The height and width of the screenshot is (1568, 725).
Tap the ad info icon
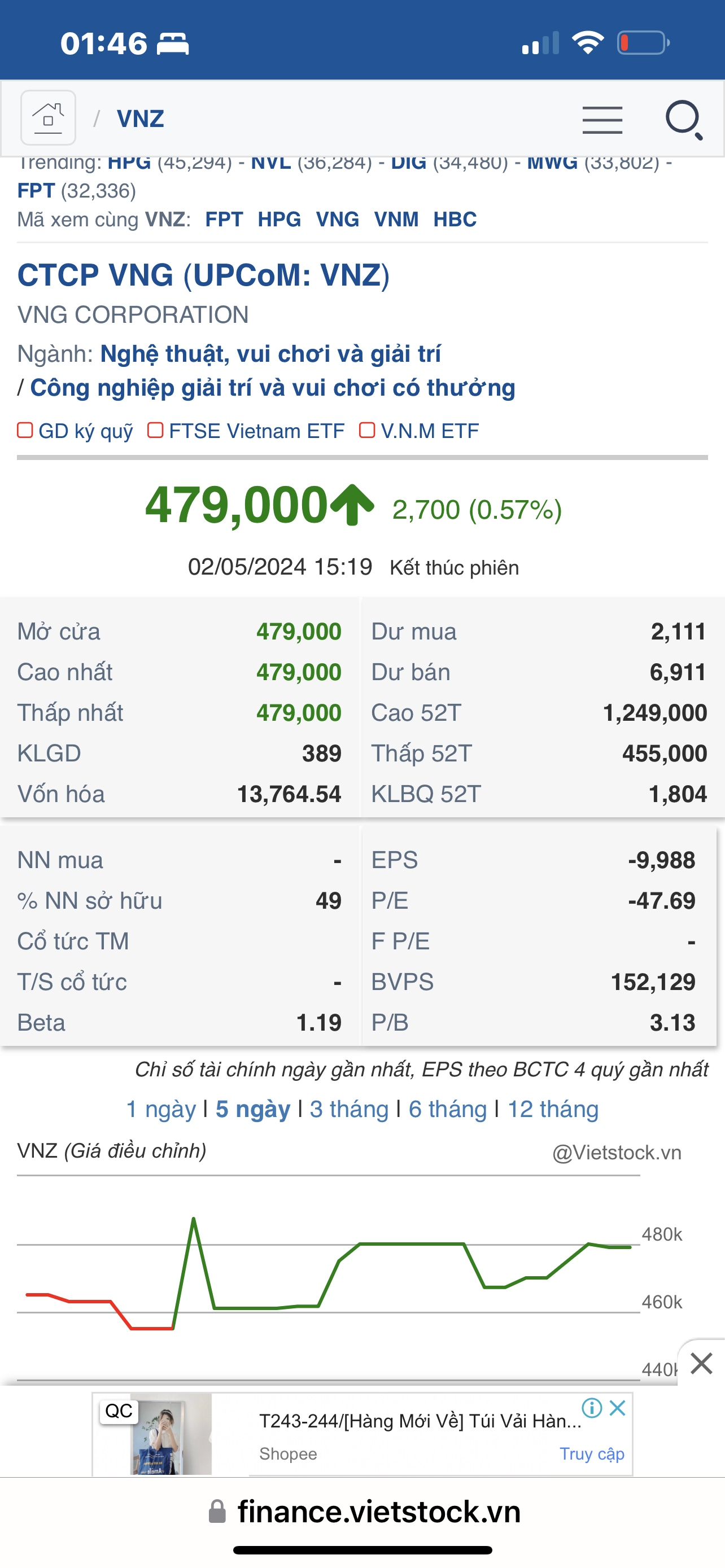pos(592,1408)
